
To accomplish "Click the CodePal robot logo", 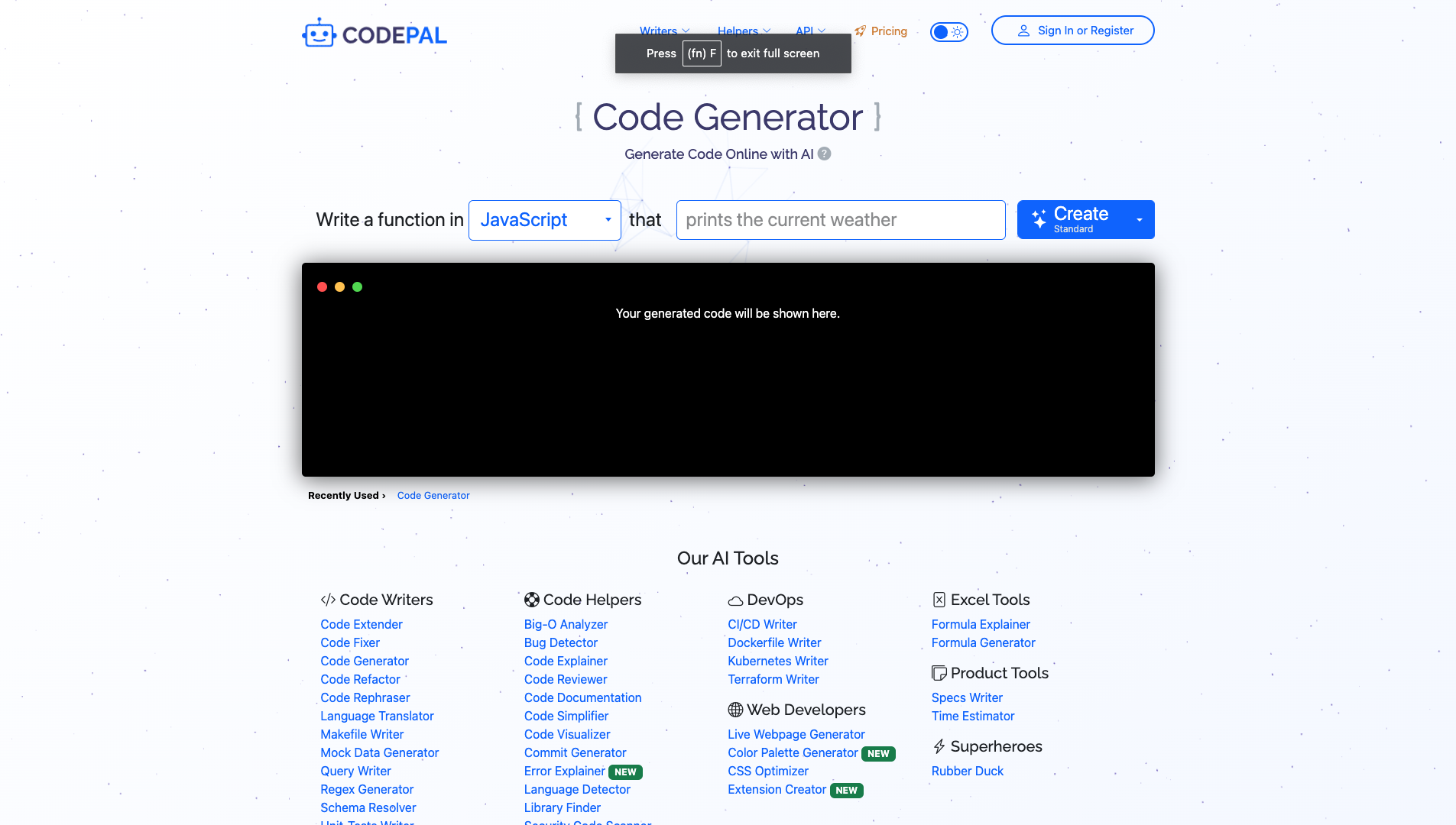I will [319, 34].
